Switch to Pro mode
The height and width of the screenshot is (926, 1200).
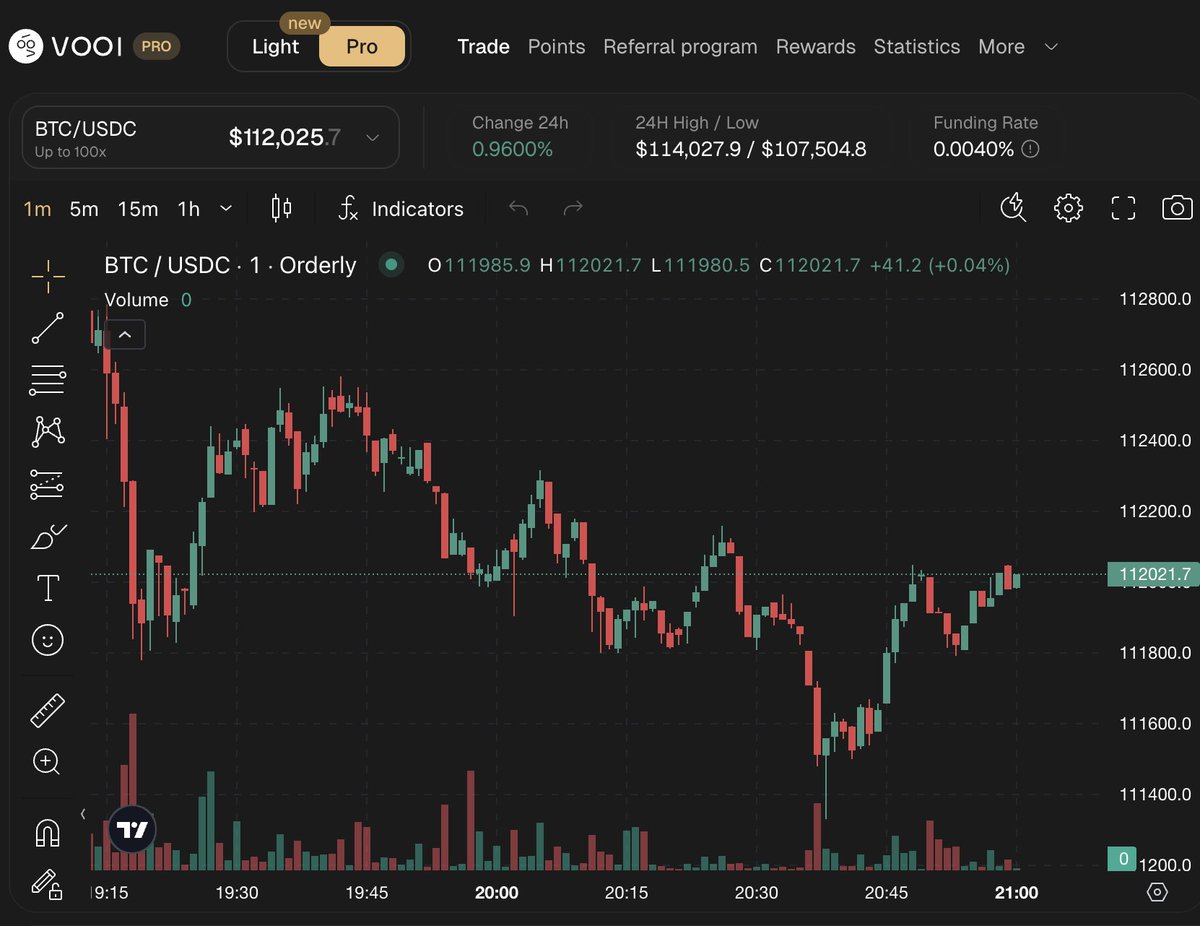point(362,46)
